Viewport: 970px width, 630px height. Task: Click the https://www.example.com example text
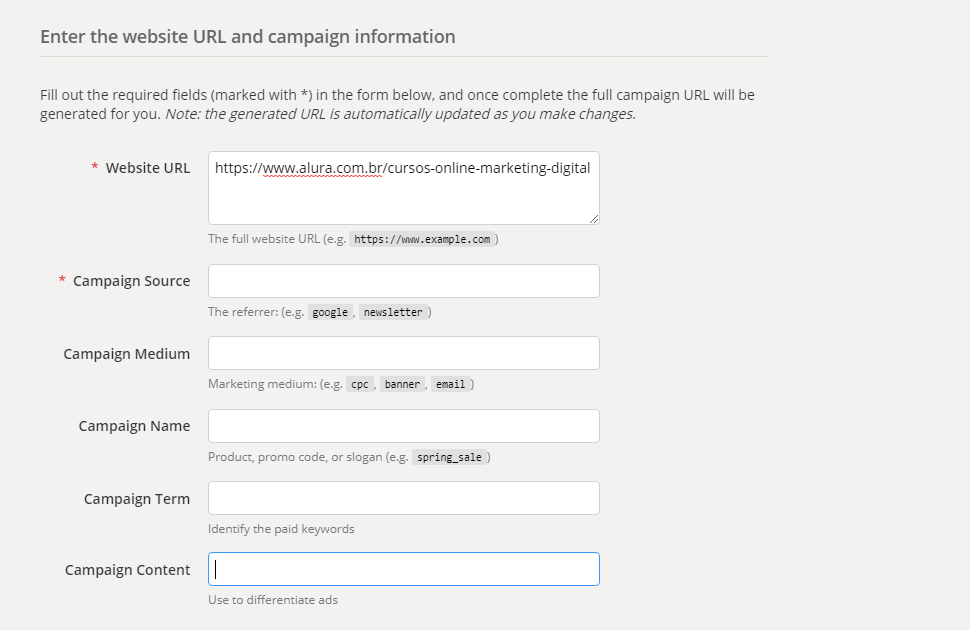422,240
